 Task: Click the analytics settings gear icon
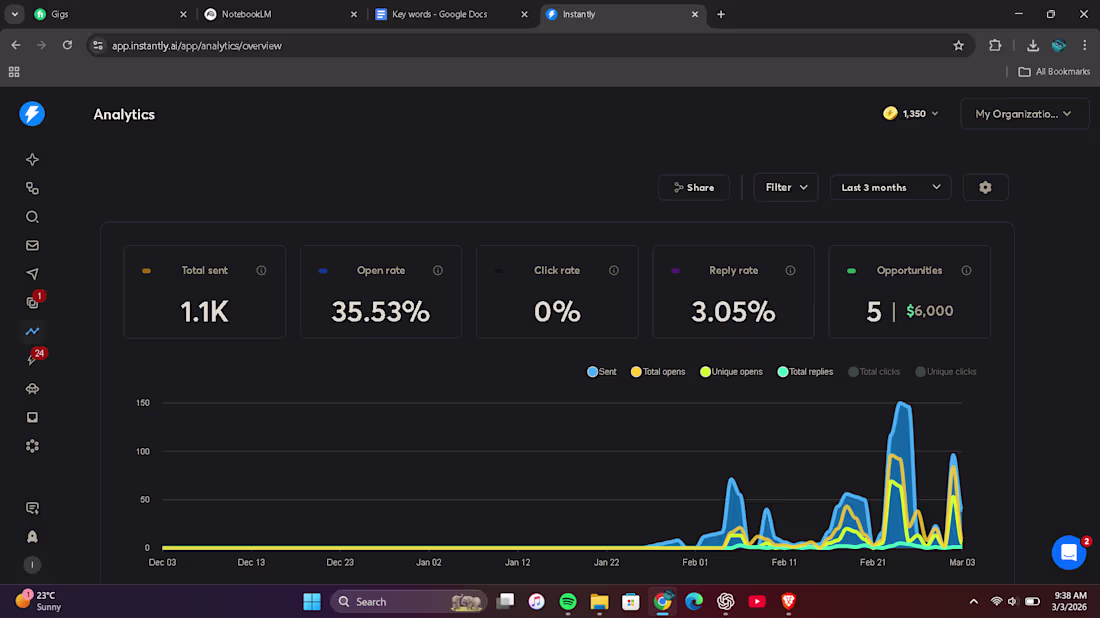click(x=985, y=187)
